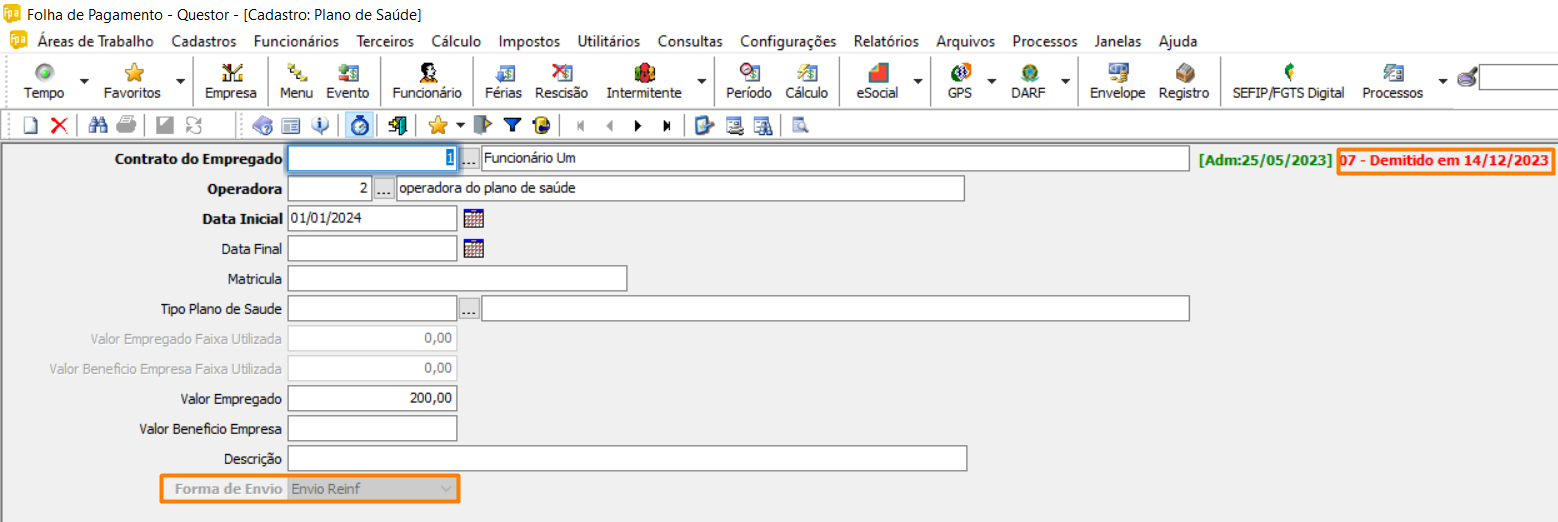The height and width of the screenshot is (522, 1558).
Task: Click the Descrição input field
Action: (x=627, y=458)
